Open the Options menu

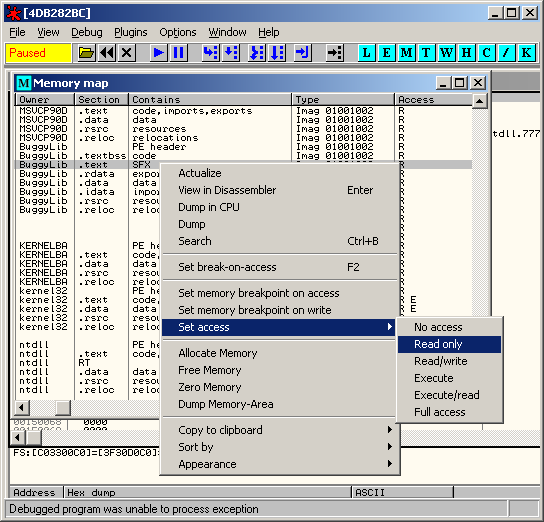(x=178, y=32)
